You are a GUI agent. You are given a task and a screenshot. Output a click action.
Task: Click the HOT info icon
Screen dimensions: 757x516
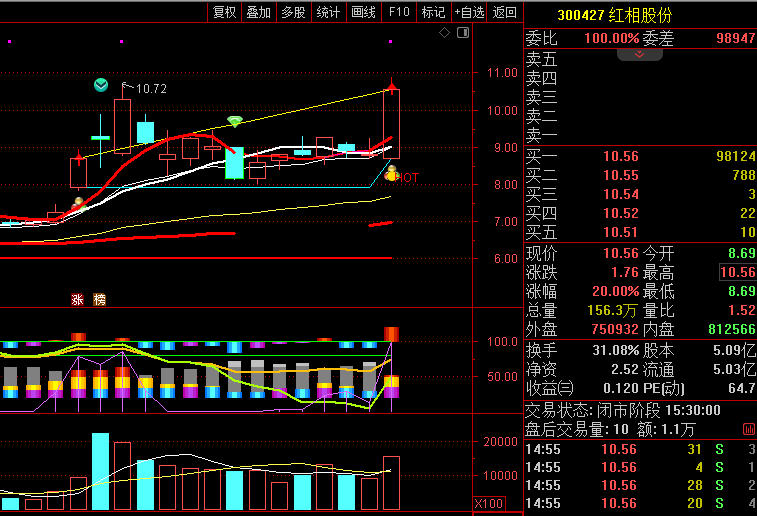tap(392, 174)
